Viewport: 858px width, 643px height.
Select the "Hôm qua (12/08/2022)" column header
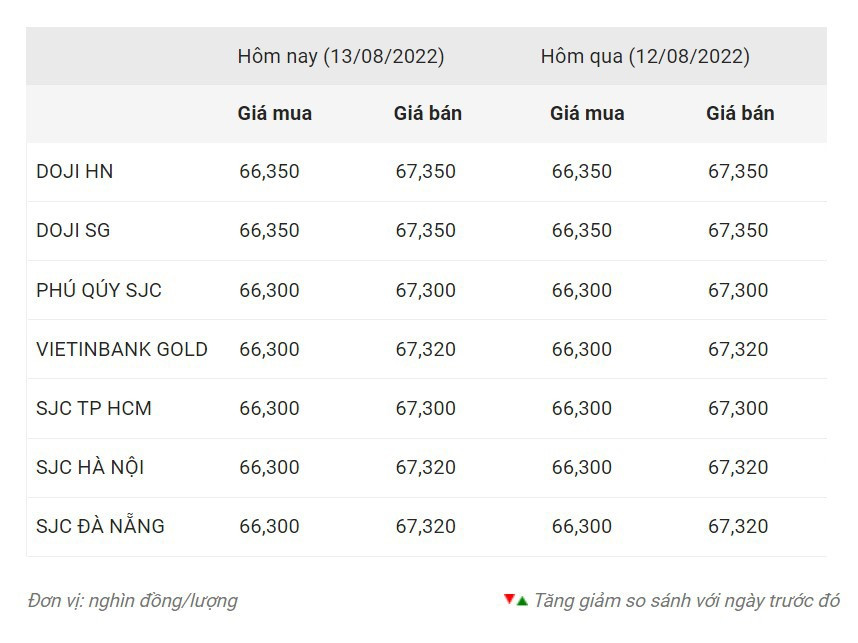645,56
